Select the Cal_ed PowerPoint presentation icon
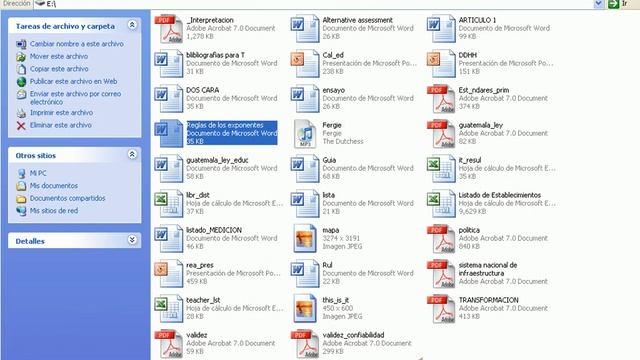Image resolution: width=640 pixels, height=360 pixels. coord(305,64)
